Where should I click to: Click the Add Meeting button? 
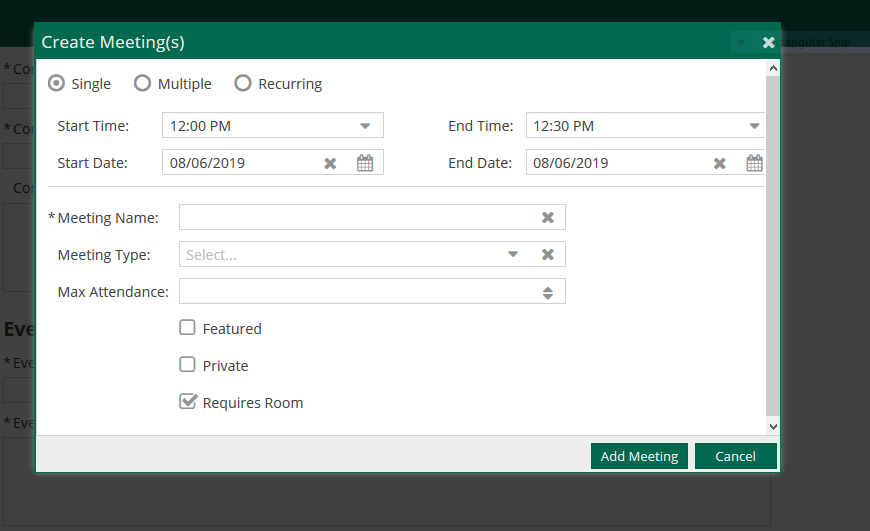coord(639,456)
